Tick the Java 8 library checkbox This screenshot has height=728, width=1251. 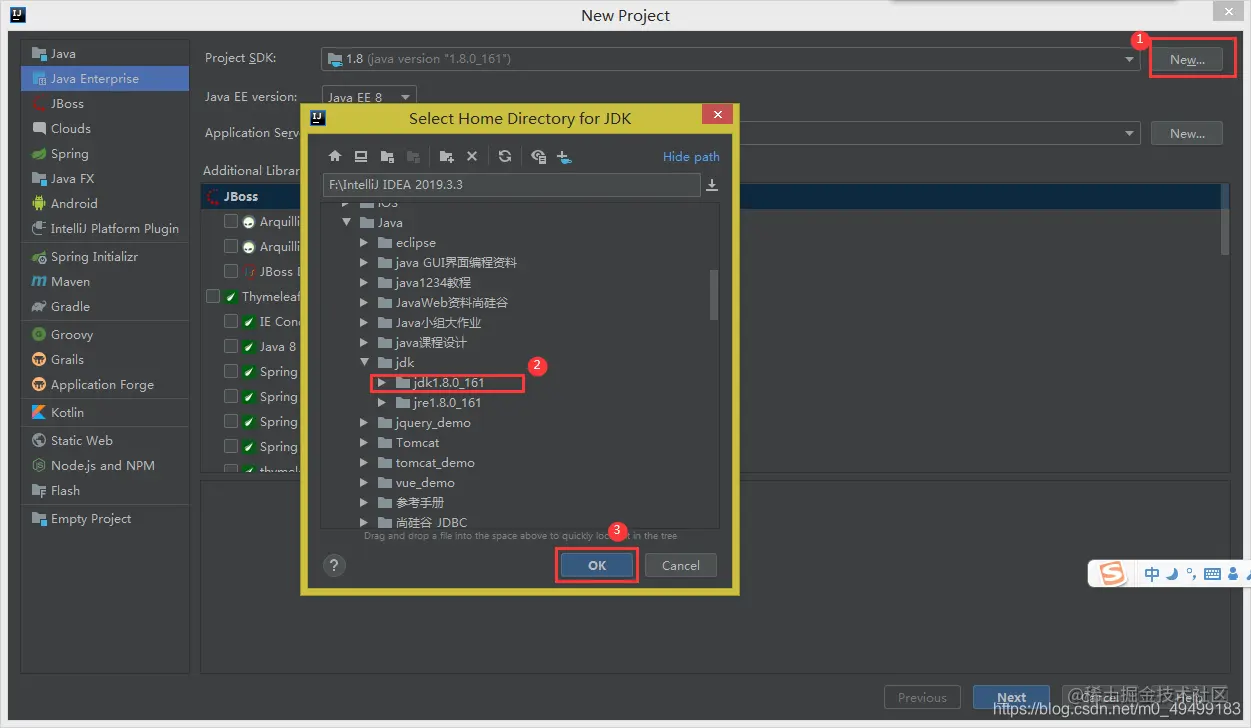231,346
